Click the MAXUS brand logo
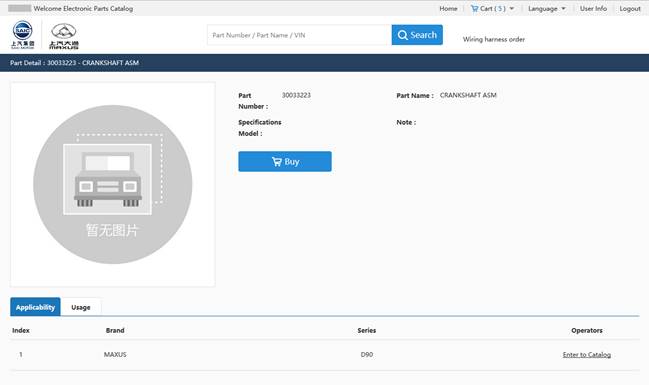The image size is (649, 385). pos(64,36)
